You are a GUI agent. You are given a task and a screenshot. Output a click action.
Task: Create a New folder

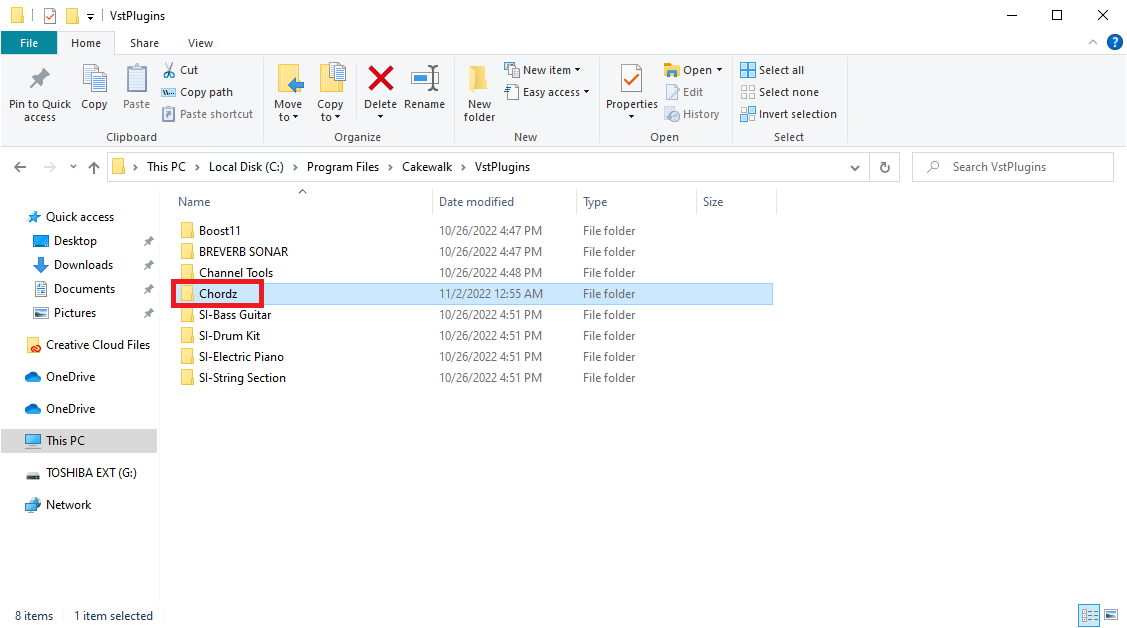(479, 93)
